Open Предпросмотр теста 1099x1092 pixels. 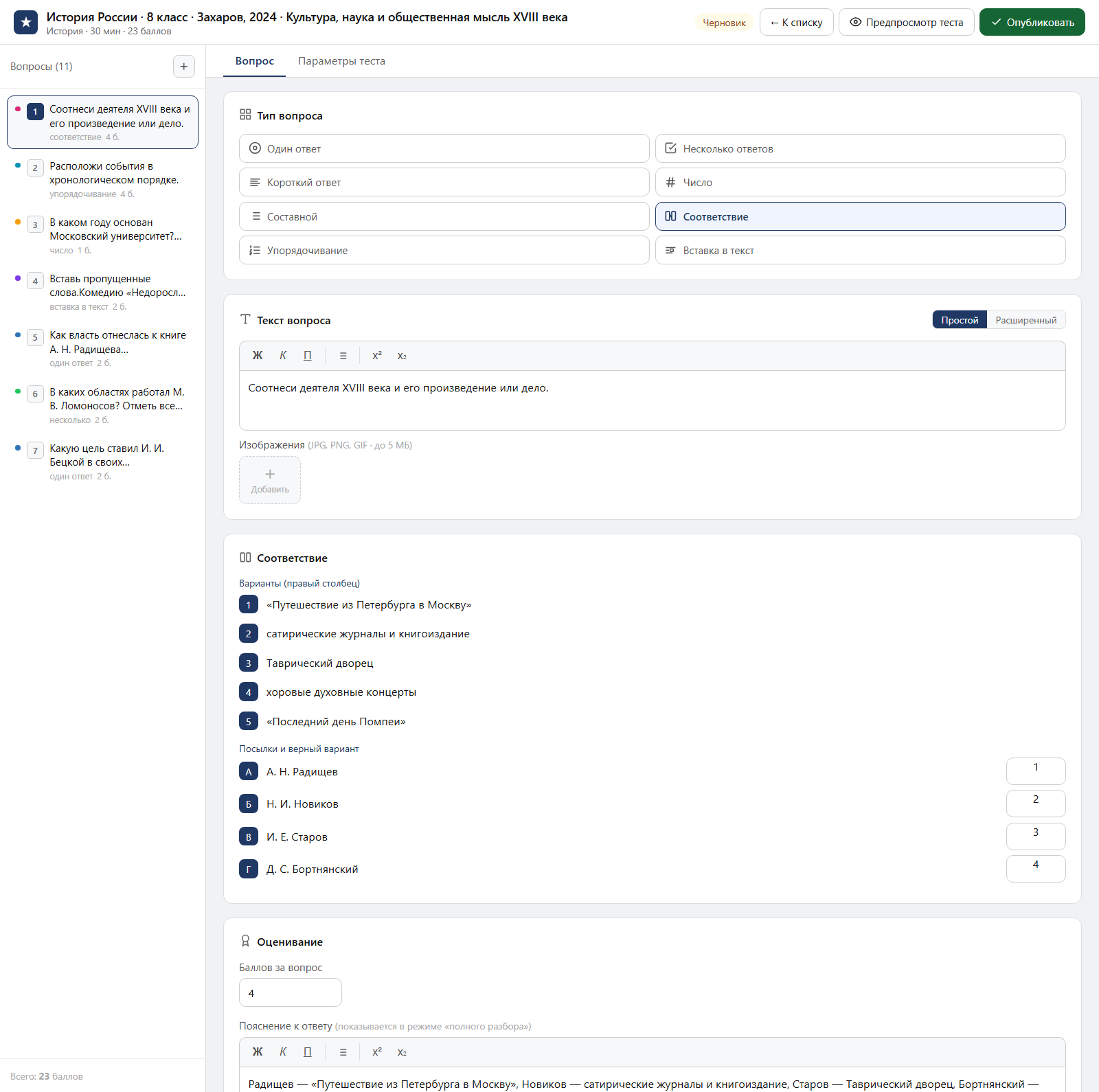pos(906,22)
